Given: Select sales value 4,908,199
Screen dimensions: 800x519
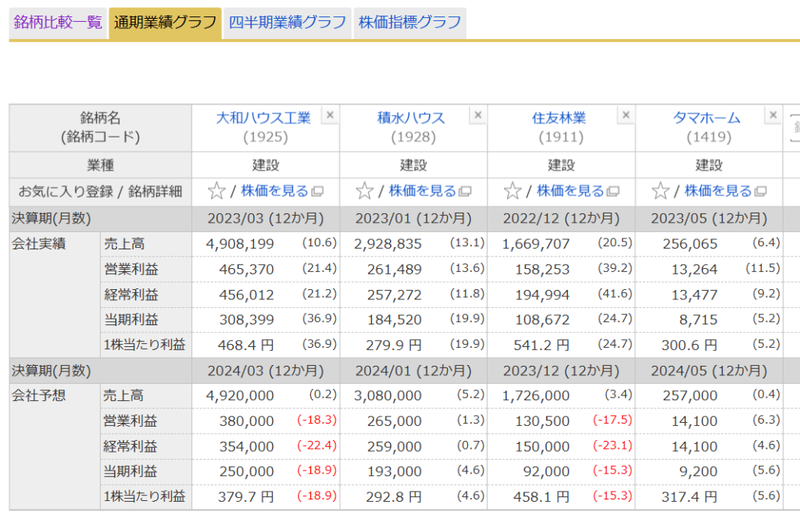Looking at the screenshot, I should point(240,244).
